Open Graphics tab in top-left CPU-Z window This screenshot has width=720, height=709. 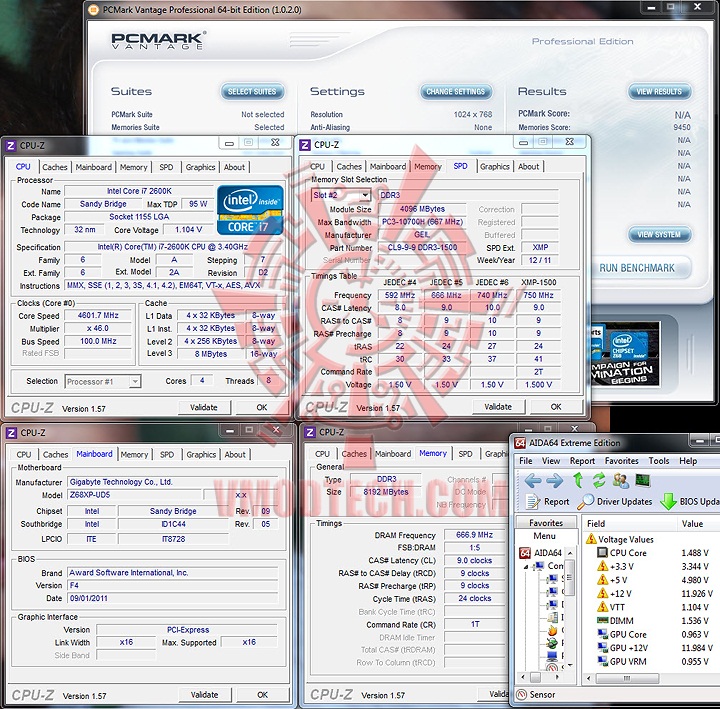pyautogui.click(x=200, y=167)
